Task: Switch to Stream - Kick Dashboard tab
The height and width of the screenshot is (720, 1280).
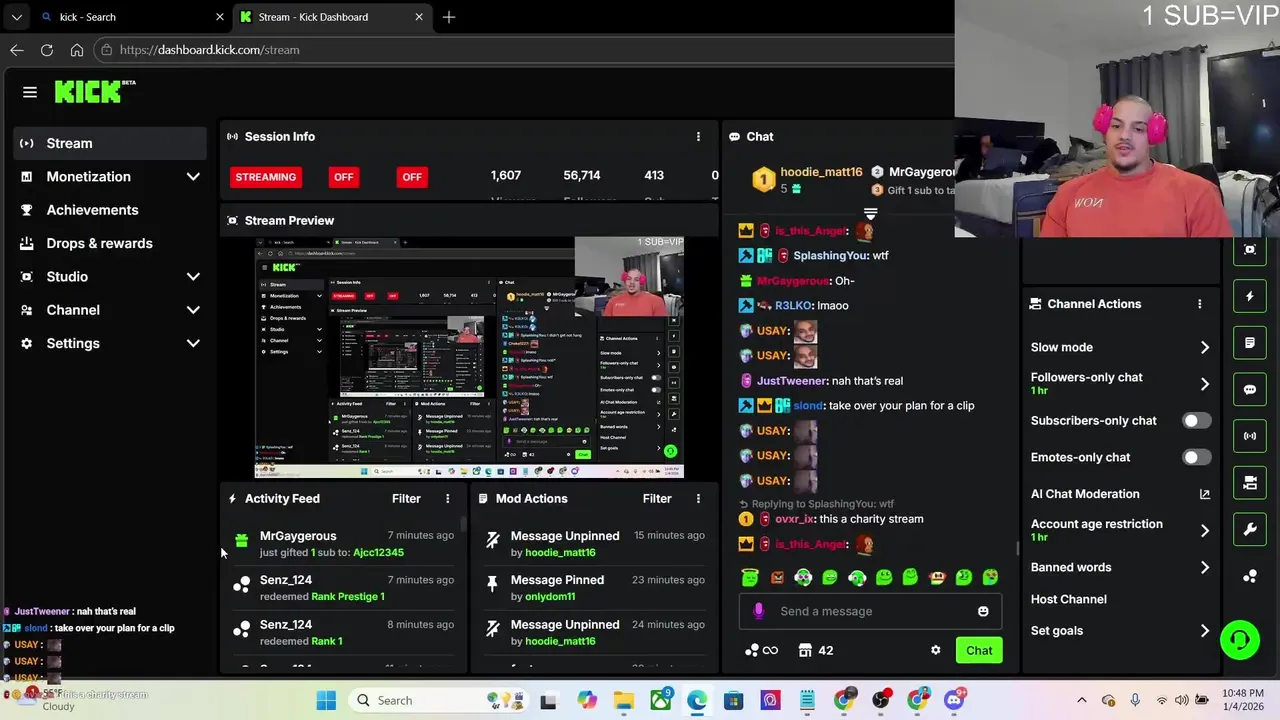Action: 332,17
